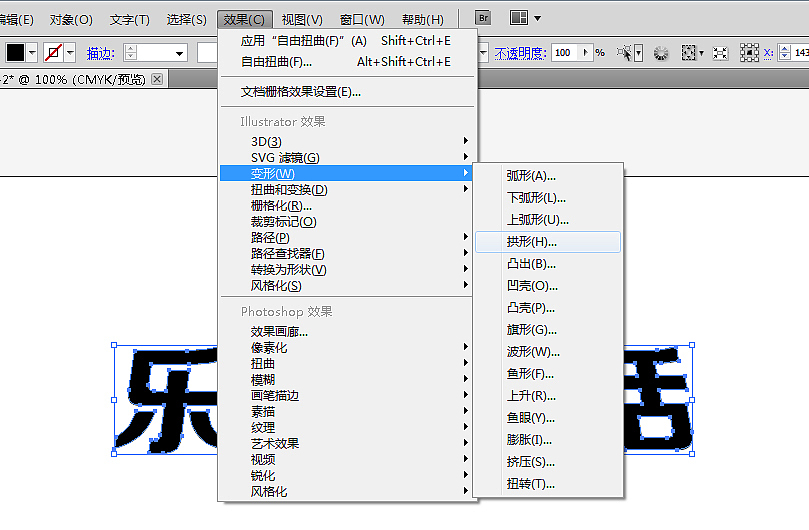Select 旗形(G)... warp style
Viewport: 809px width, 530px height.
(x=548, y=330)
